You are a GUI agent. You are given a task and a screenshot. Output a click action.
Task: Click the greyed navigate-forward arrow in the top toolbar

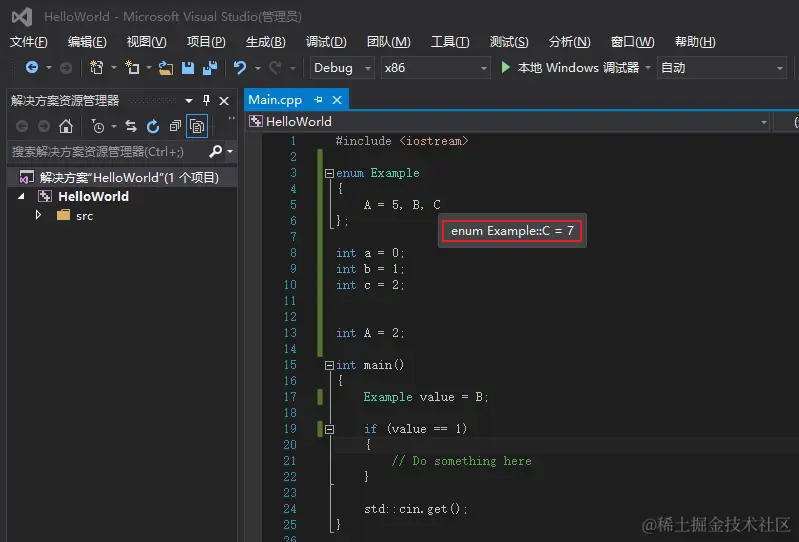pos(66,68)
